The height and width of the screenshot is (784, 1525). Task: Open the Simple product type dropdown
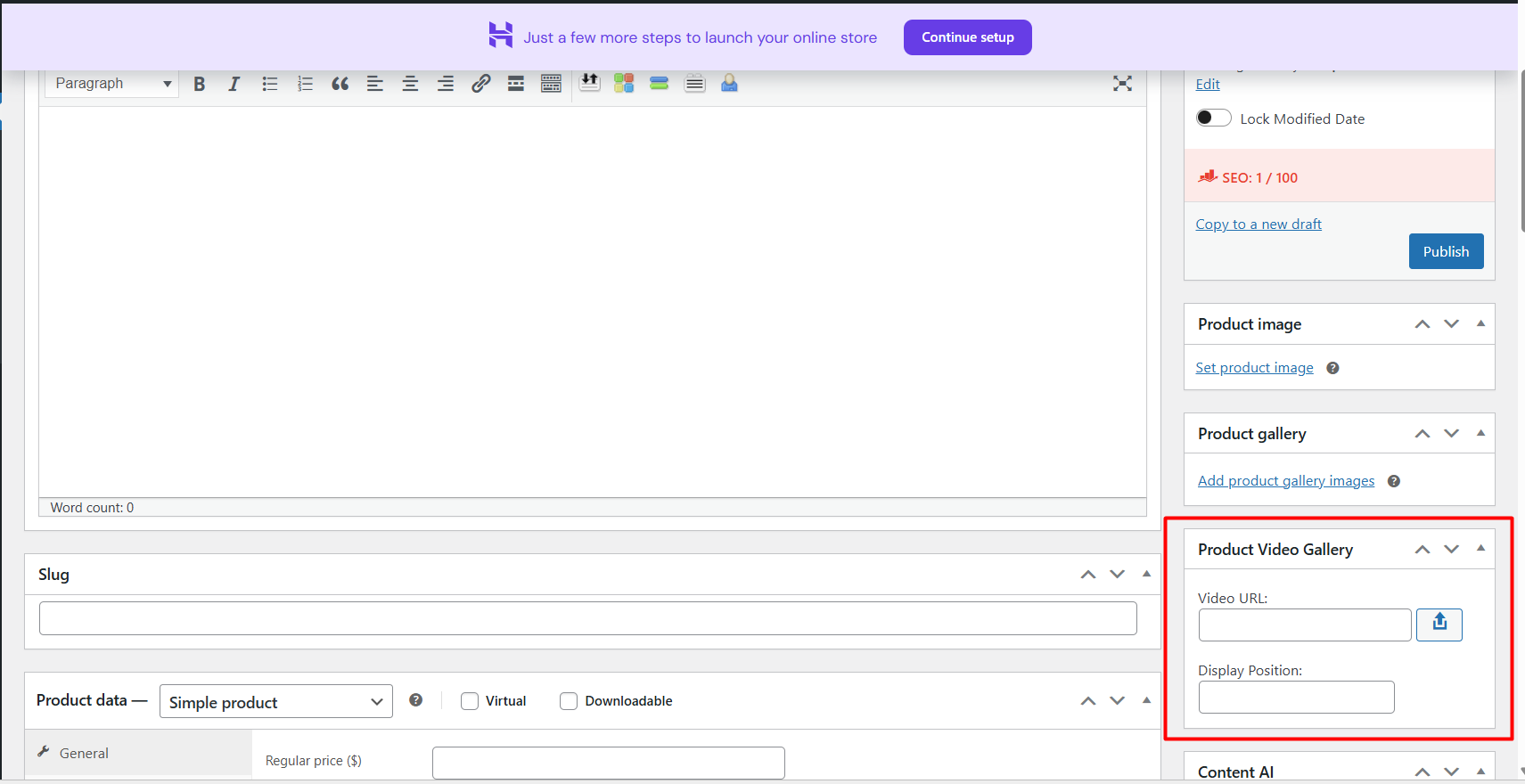(276, 702)
